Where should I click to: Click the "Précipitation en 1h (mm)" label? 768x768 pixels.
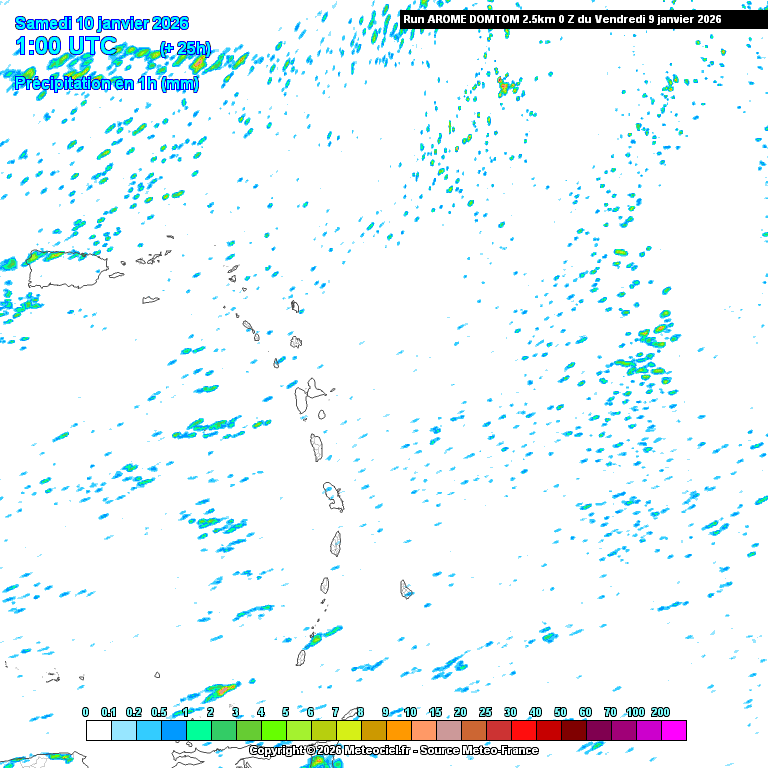106,84
